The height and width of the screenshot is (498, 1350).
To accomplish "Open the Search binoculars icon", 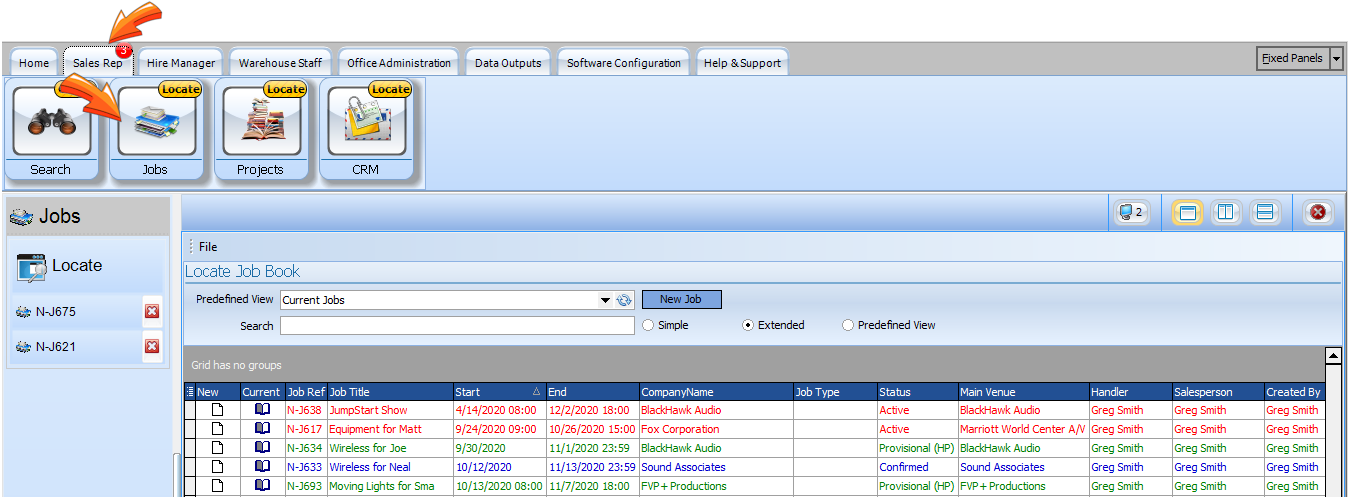I will pyautogui.click(x=51, y=123).
